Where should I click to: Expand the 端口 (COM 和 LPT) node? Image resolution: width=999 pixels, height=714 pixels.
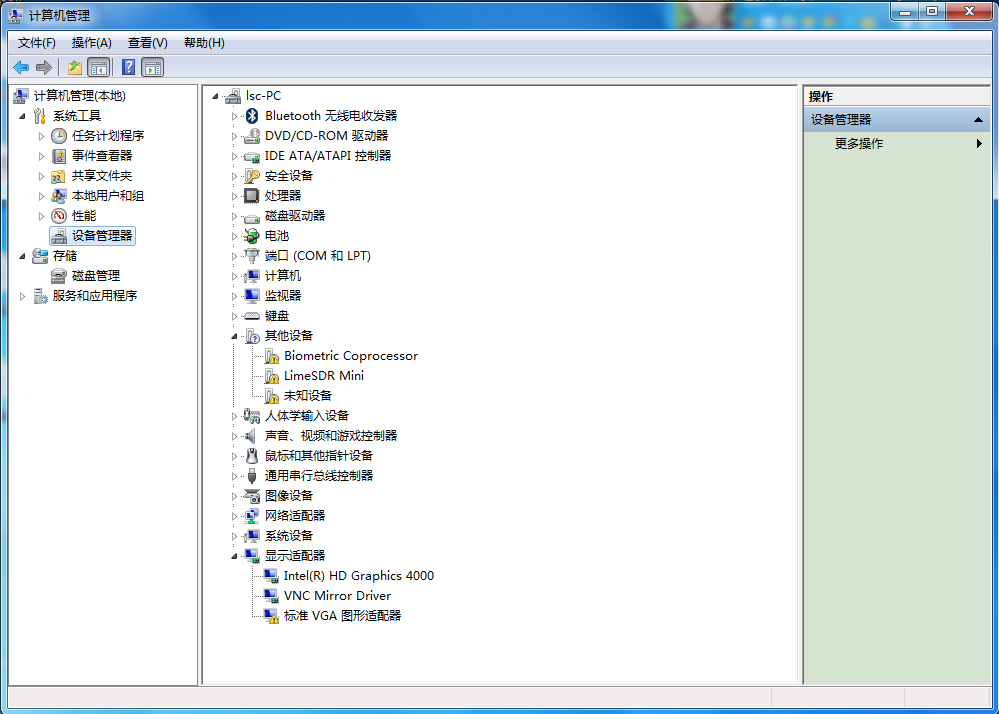click(234, 257)
